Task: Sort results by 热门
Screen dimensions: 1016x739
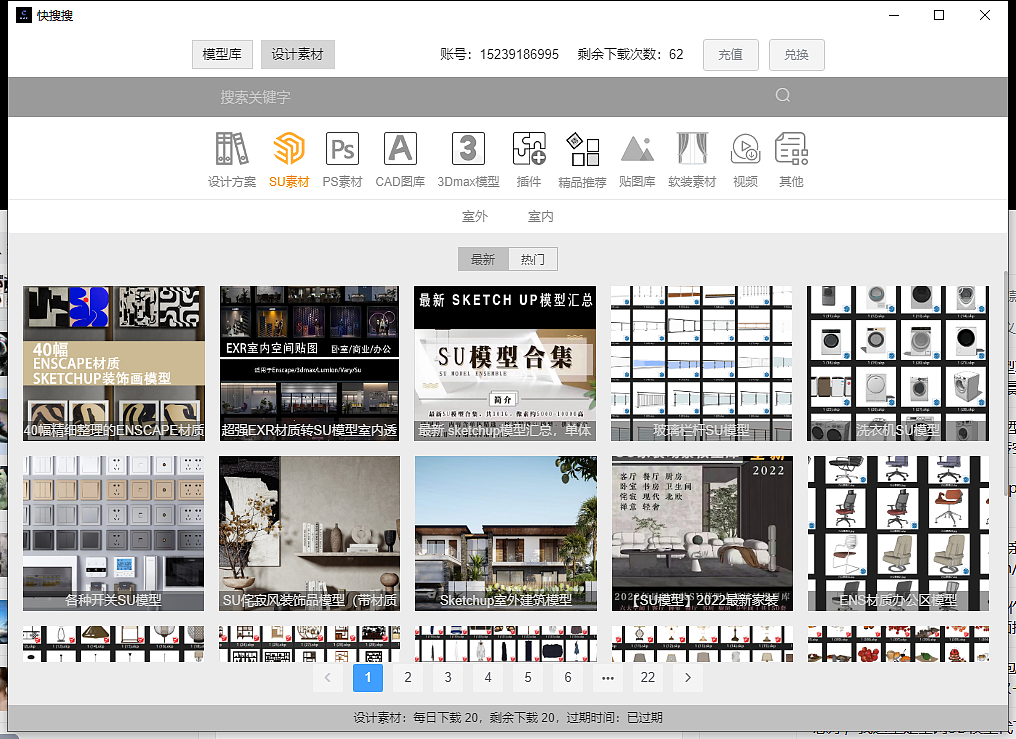Action: [533, 259]
